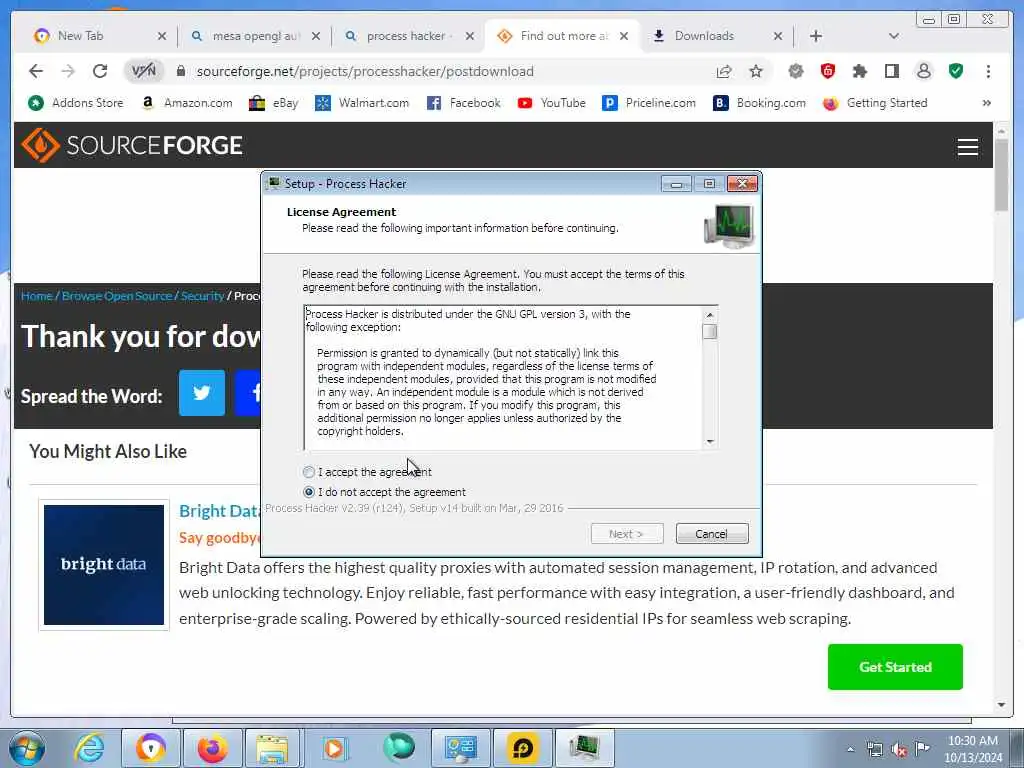Image resolution: width=1024 pixels, height=768 pixels.
Task: Open the extensions puzzle icon
Action: (859, 71)
